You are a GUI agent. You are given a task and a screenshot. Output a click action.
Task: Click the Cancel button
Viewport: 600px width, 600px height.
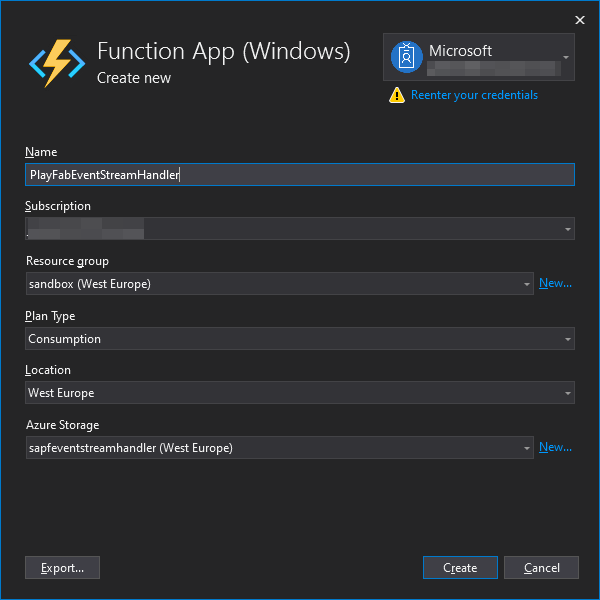click(x=541, y=567)
